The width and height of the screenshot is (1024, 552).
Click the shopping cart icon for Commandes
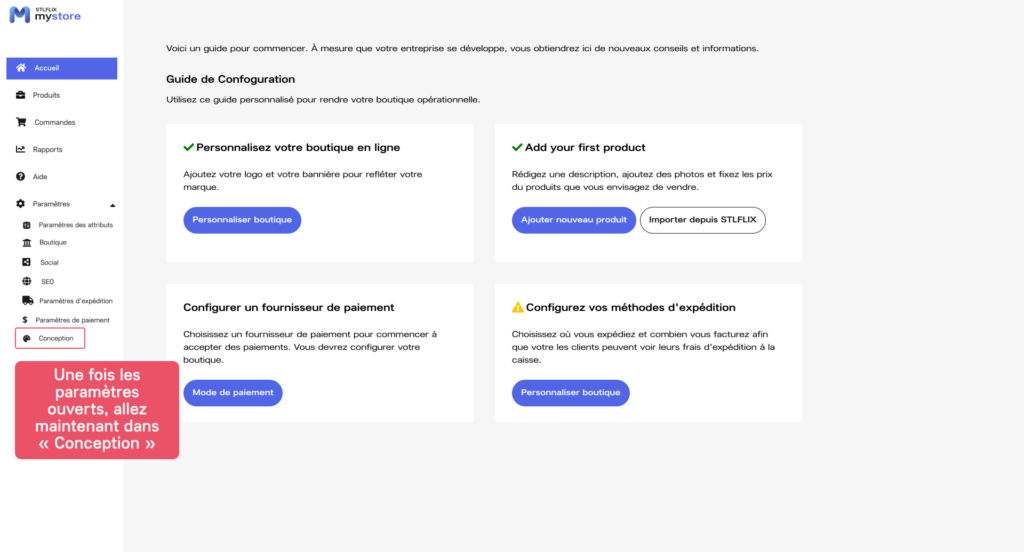[x=21, y=122]
